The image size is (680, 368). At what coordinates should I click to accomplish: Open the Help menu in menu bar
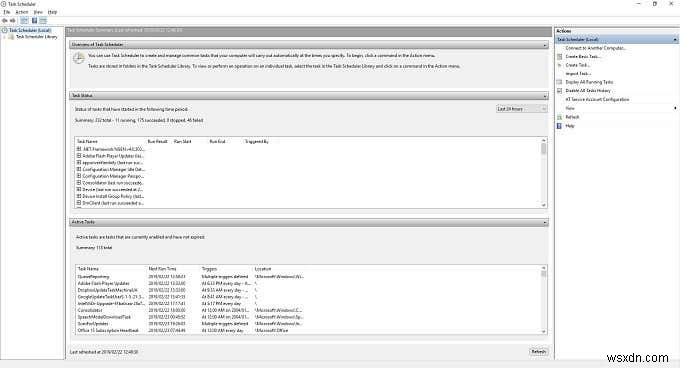pyautogui.click(x=52, y=12)
